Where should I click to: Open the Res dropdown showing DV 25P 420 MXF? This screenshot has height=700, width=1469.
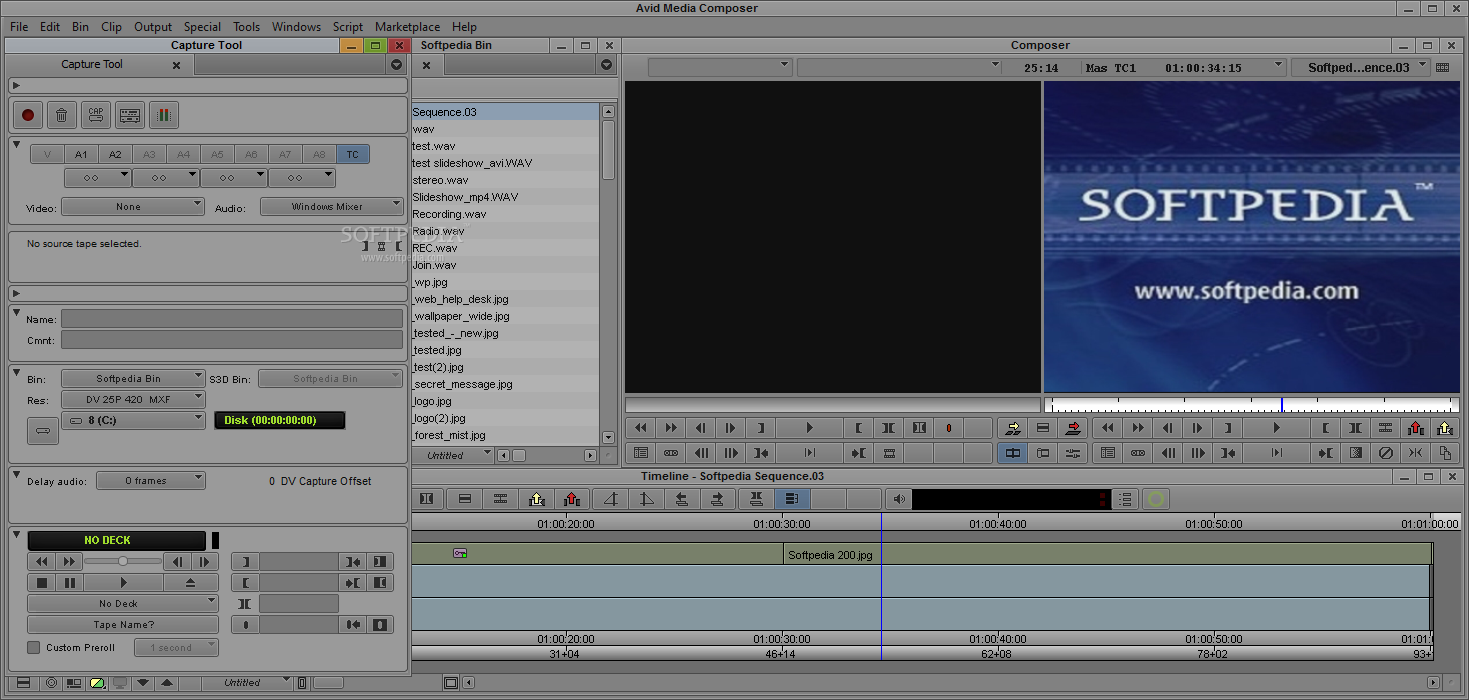click(133, 399)
